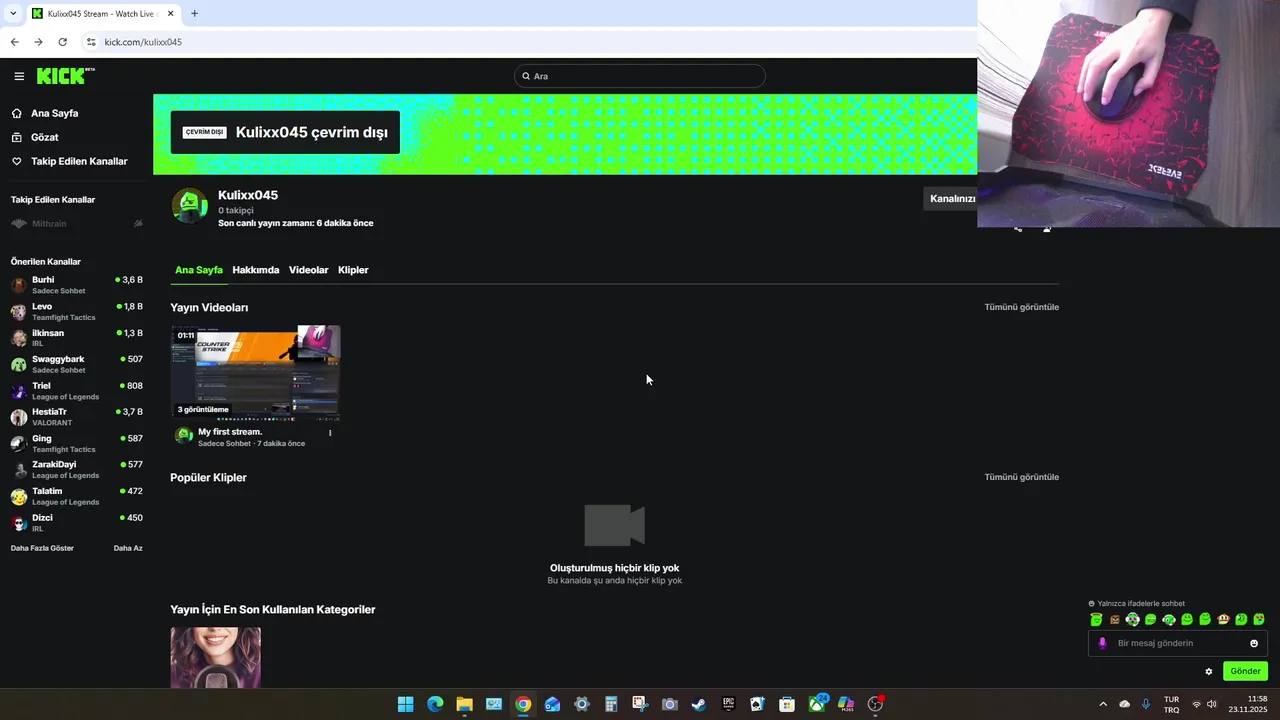Click the Bir mesaj gönderin input
1280x720 pixels.
[1177, 643]
